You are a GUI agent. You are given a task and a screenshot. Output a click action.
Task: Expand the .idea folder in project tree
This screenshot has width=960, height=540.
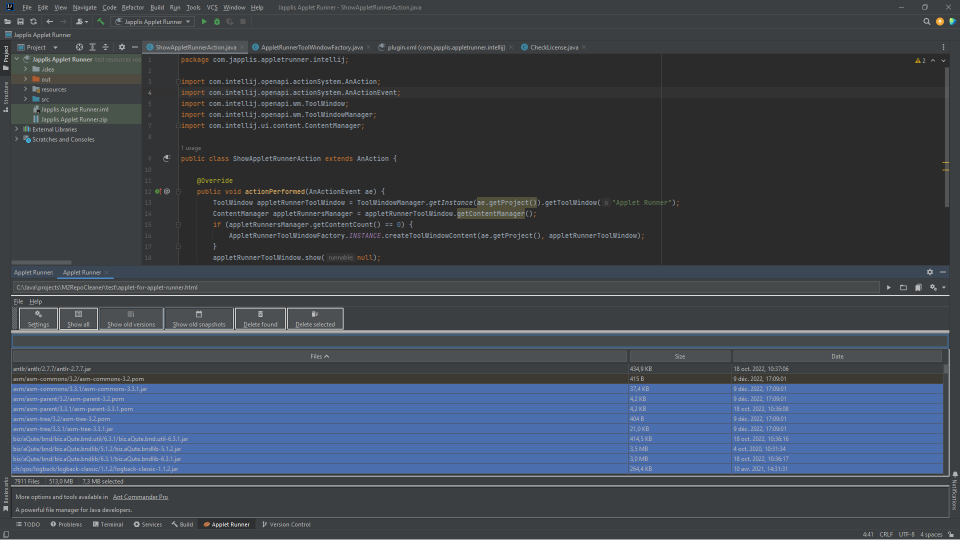coord(26,69)
